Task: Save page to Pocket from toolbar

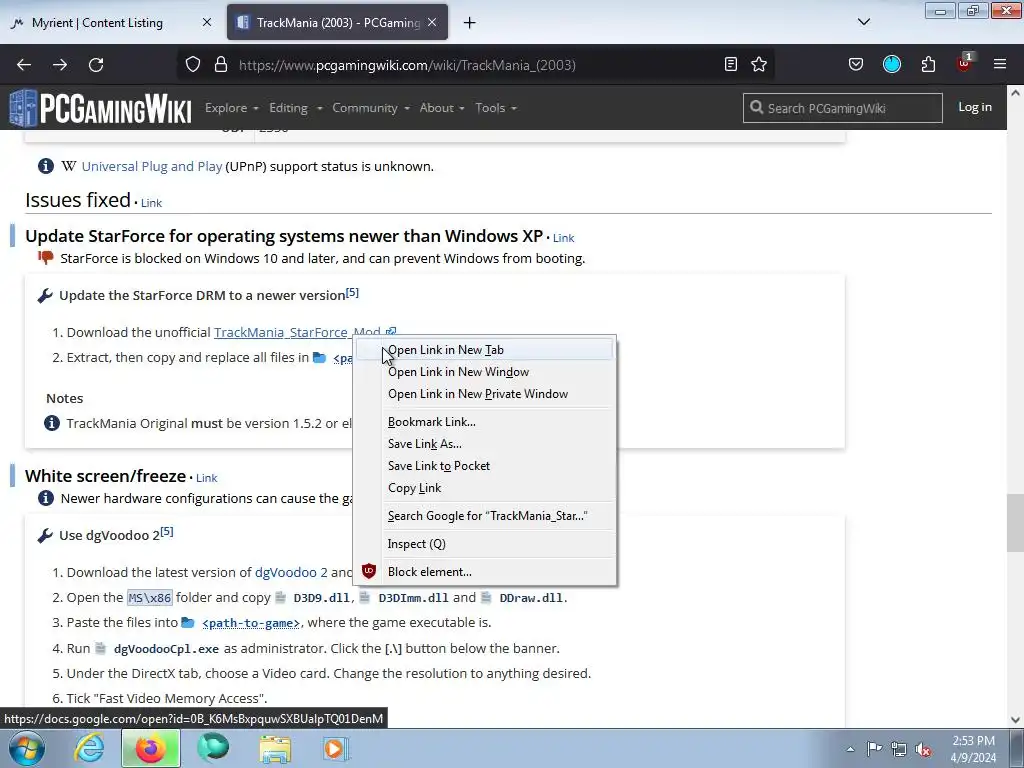Action: tap(856, 65)
